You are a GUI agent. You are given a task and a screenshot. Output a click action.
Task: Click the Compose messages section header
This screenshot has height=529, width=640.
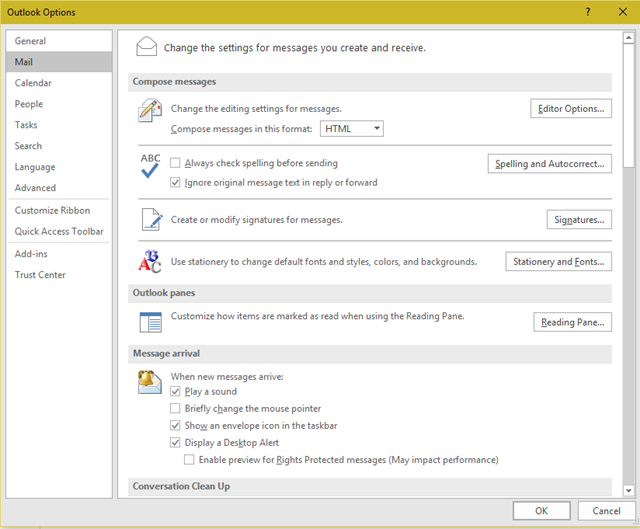click(x=370, y=82)
